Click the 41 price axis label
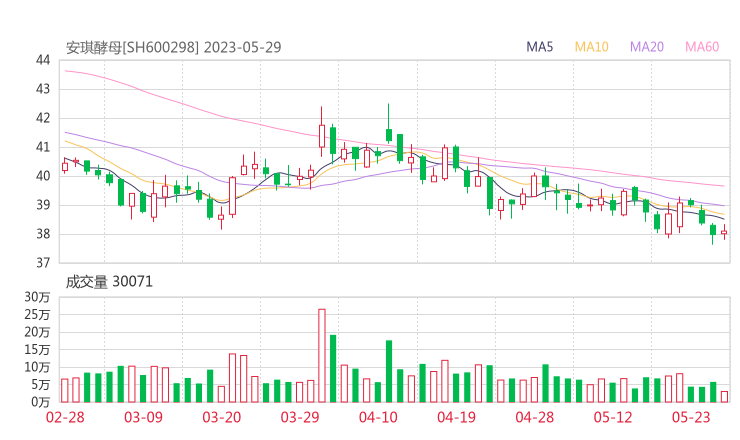This screenshot has width=740, height=440. [x=43, y=147]
